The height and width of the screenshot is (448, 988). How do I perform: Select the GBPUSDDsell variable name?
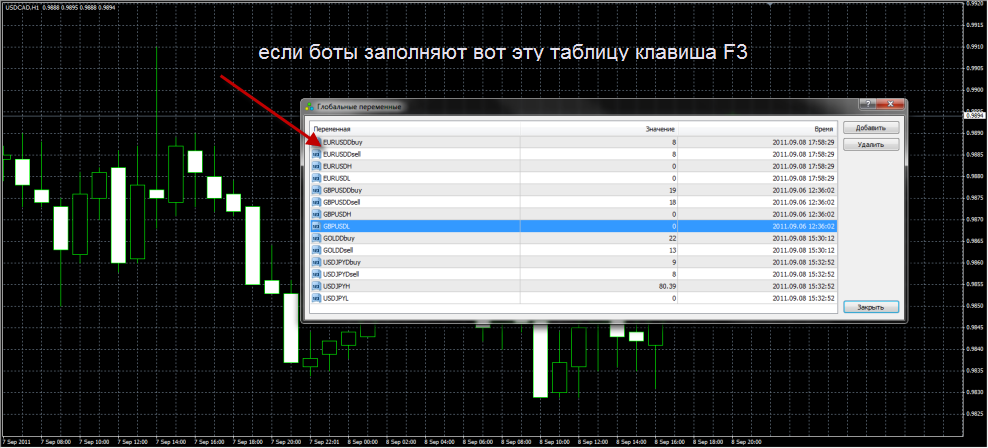point(342,202)
